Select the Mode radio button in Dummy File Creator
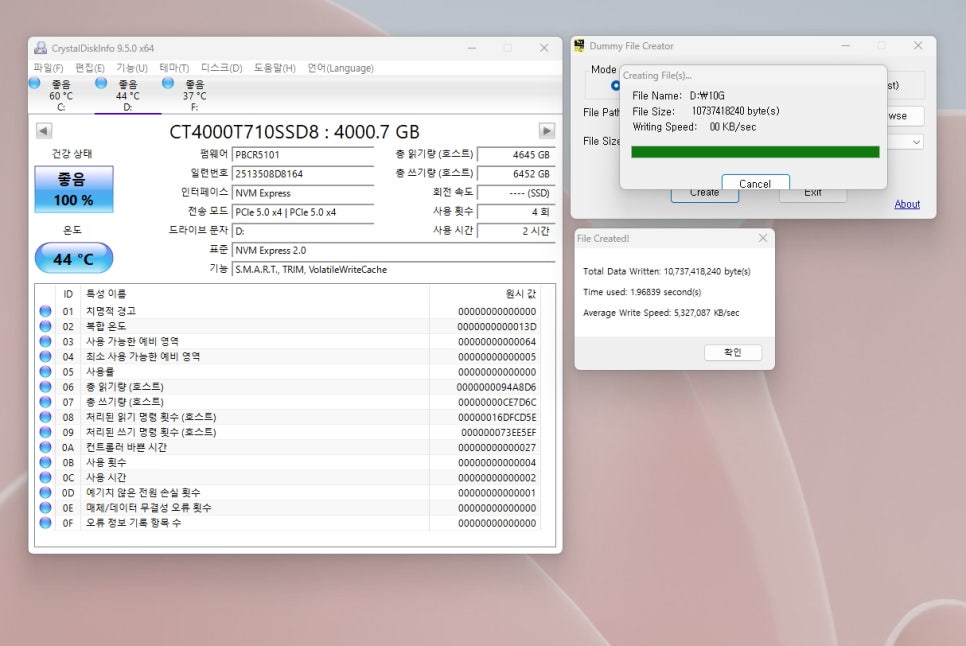The width and height of the screenshot is (966, 646). 615,85
